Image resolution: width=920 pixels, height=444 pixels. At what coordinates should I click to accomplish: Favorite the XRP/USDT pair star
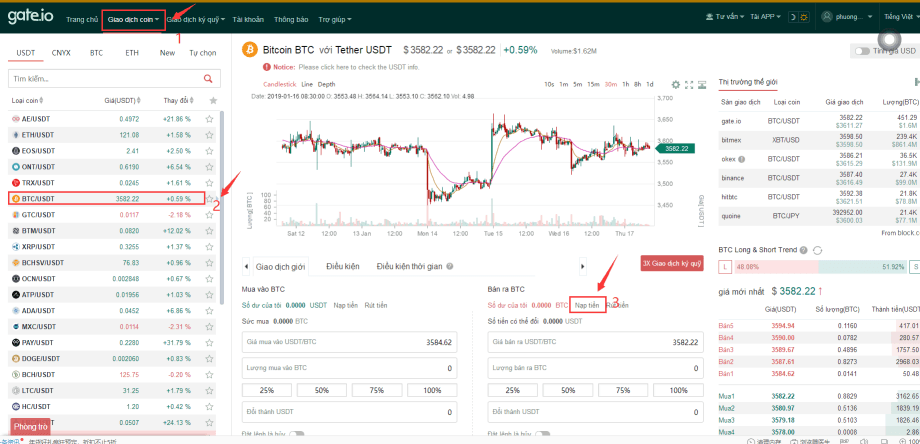click(209, 246)
